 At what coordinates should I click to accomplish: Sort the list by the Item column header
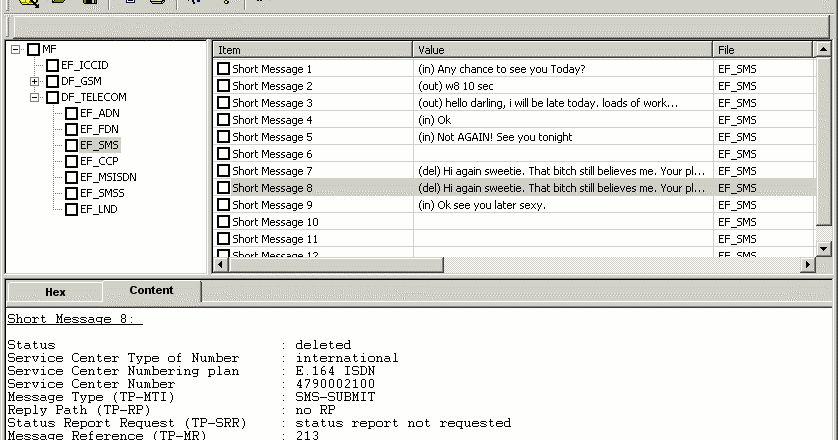312,49
